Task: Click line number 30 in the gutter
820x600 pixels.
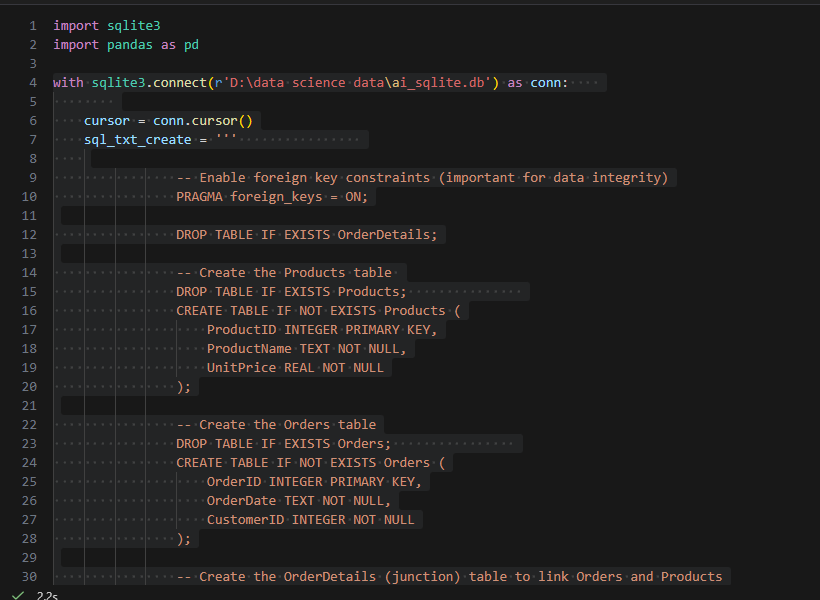Action: pos(29,576)
